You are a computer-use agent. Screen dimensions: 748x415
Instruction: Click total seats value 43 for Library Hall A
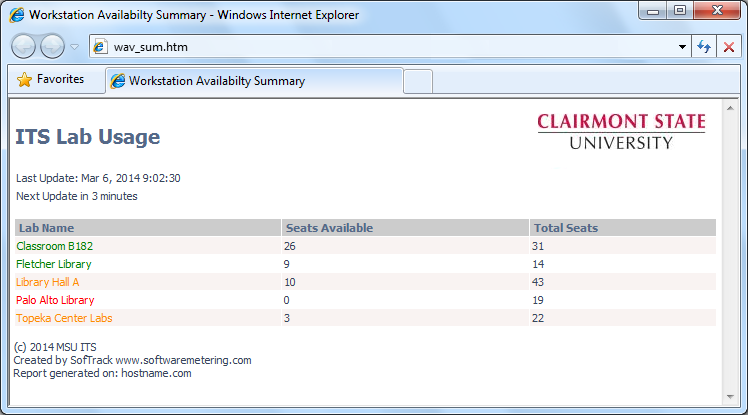(538, 282)
